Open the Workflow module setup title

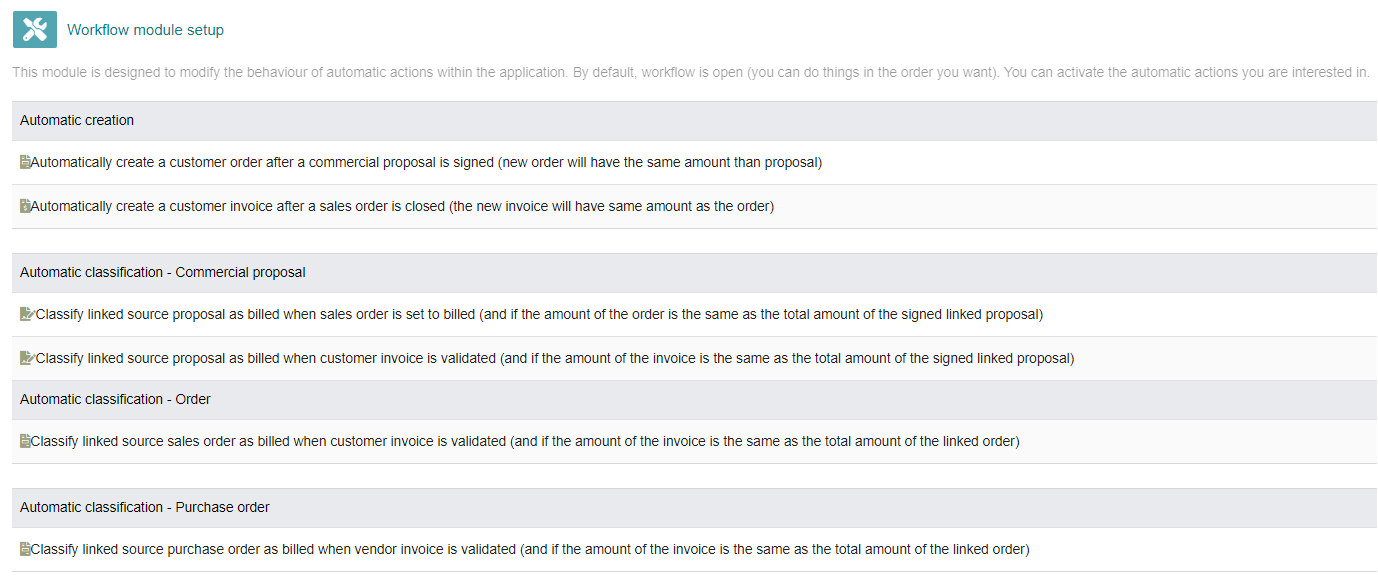point(145,30)
